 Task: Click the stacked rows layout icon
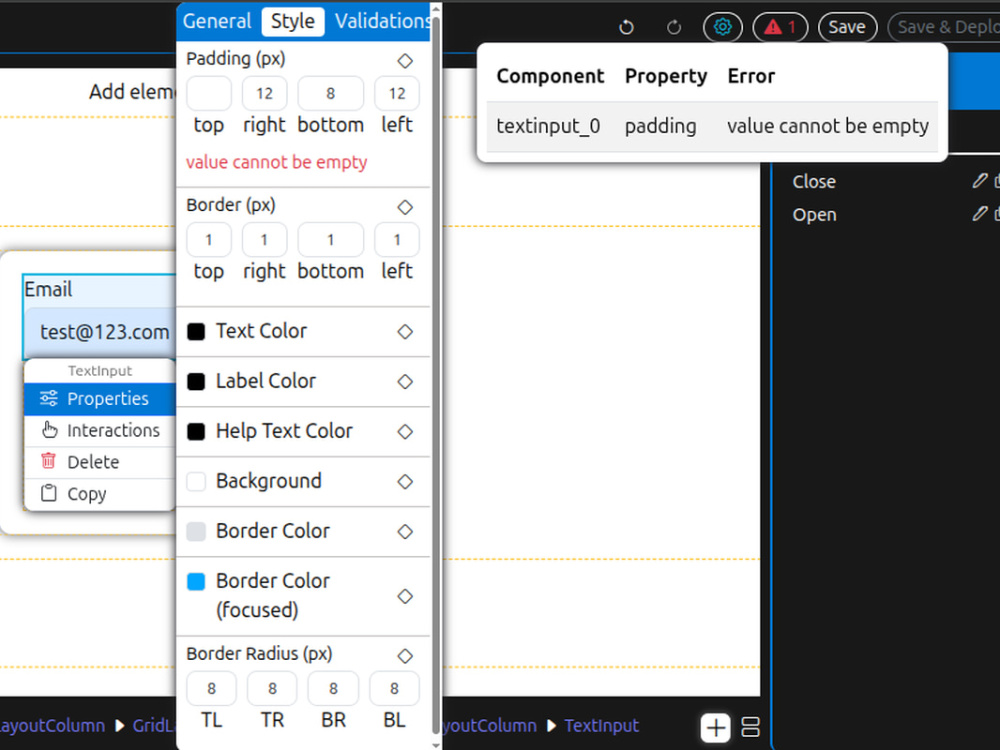751,727
